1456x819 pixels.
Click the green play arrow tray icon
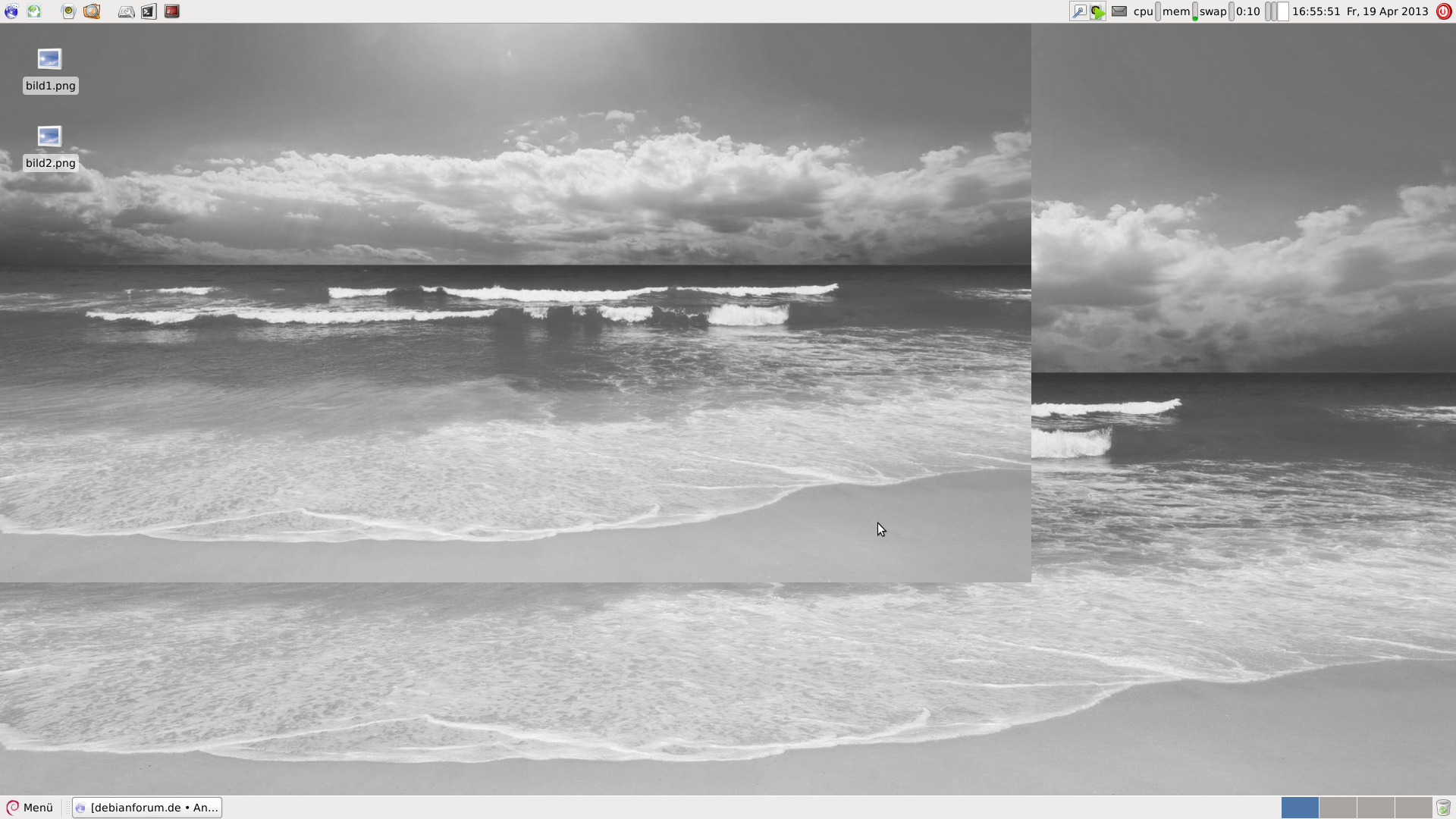1097,11
